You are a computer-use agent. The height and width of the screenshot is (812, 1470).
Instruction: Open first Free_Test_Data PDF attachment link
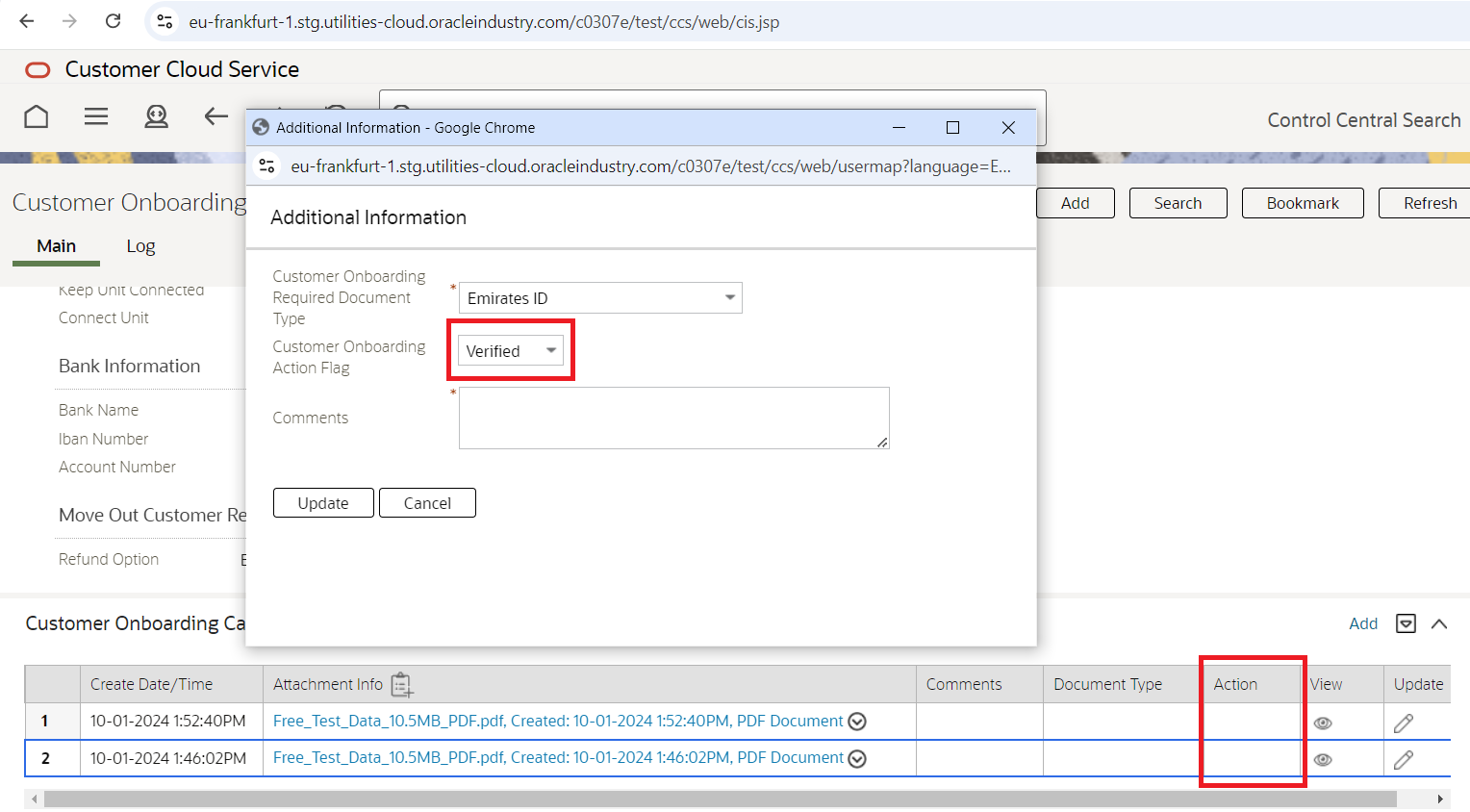(557, 721)
